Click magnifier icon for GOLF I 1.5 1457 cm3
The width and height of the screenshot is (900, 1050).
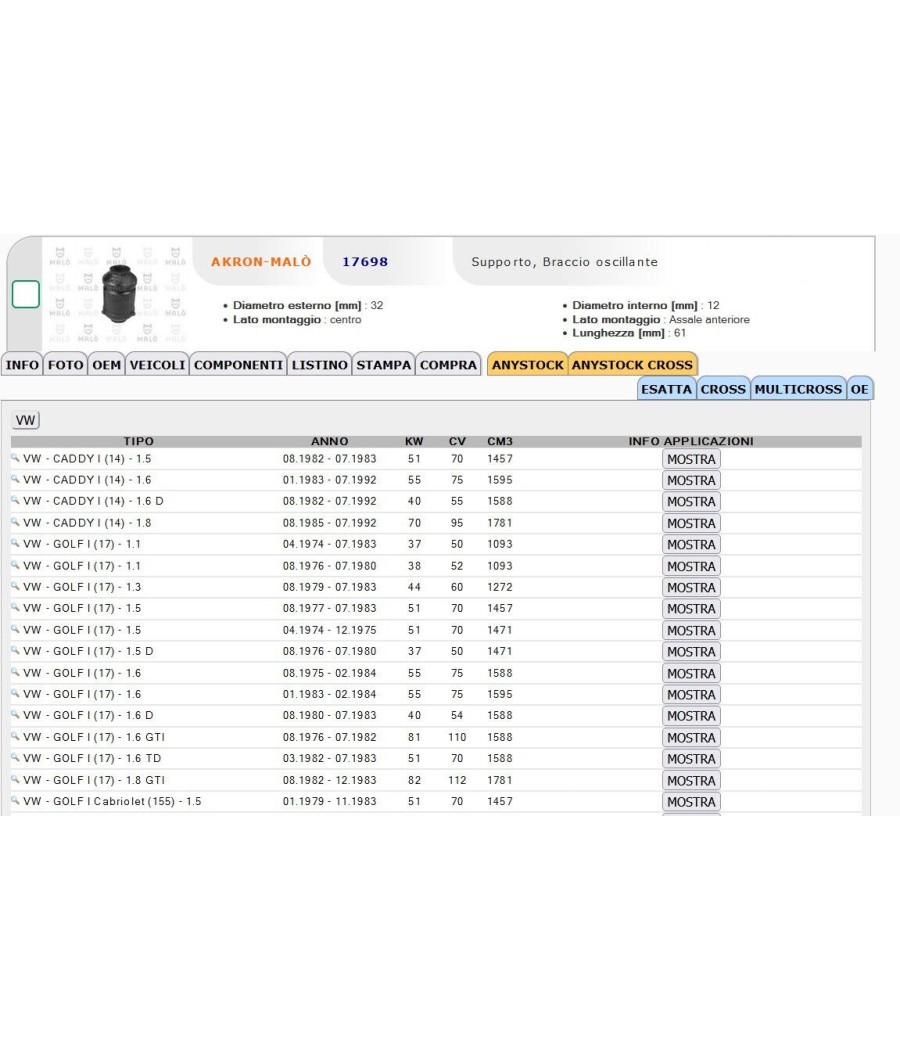(15, 608)
